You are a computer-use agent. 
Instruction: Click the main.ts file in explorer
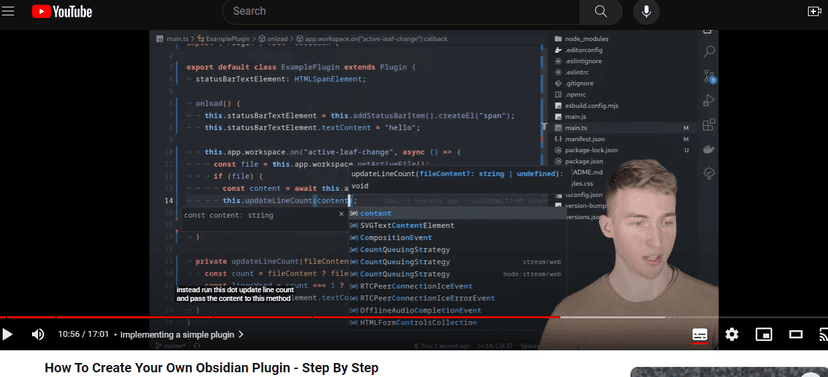(576, 128)
